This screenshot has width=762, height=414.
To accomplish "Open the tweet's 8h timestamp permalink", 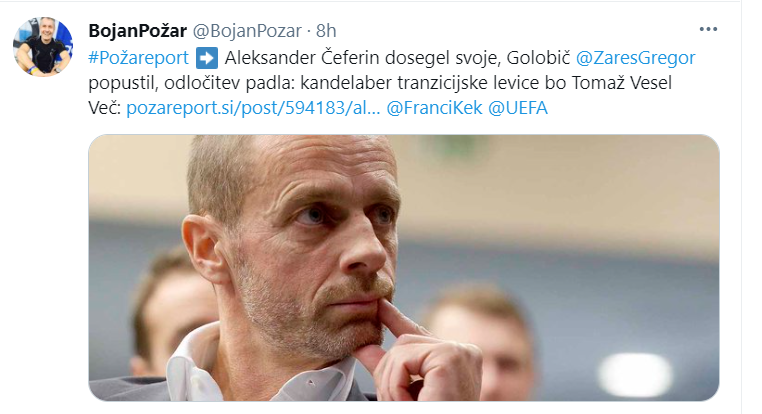I will (x=326, y=31).
